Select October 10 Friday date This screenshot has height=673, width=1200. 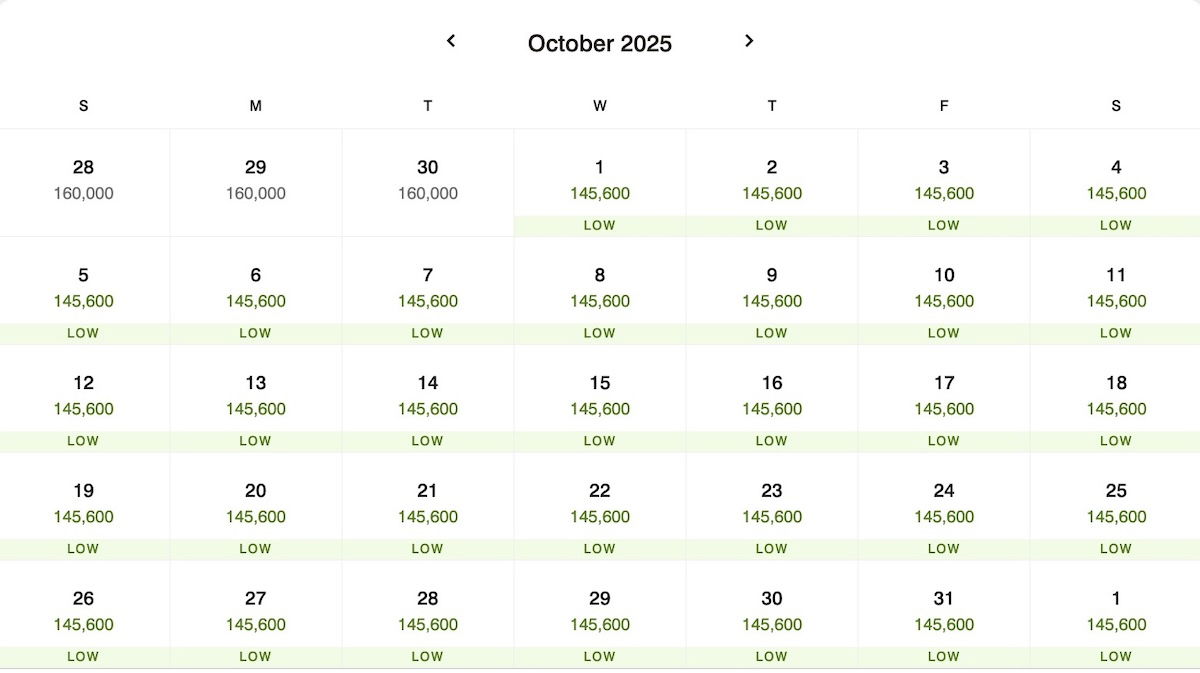click(944, 291)
